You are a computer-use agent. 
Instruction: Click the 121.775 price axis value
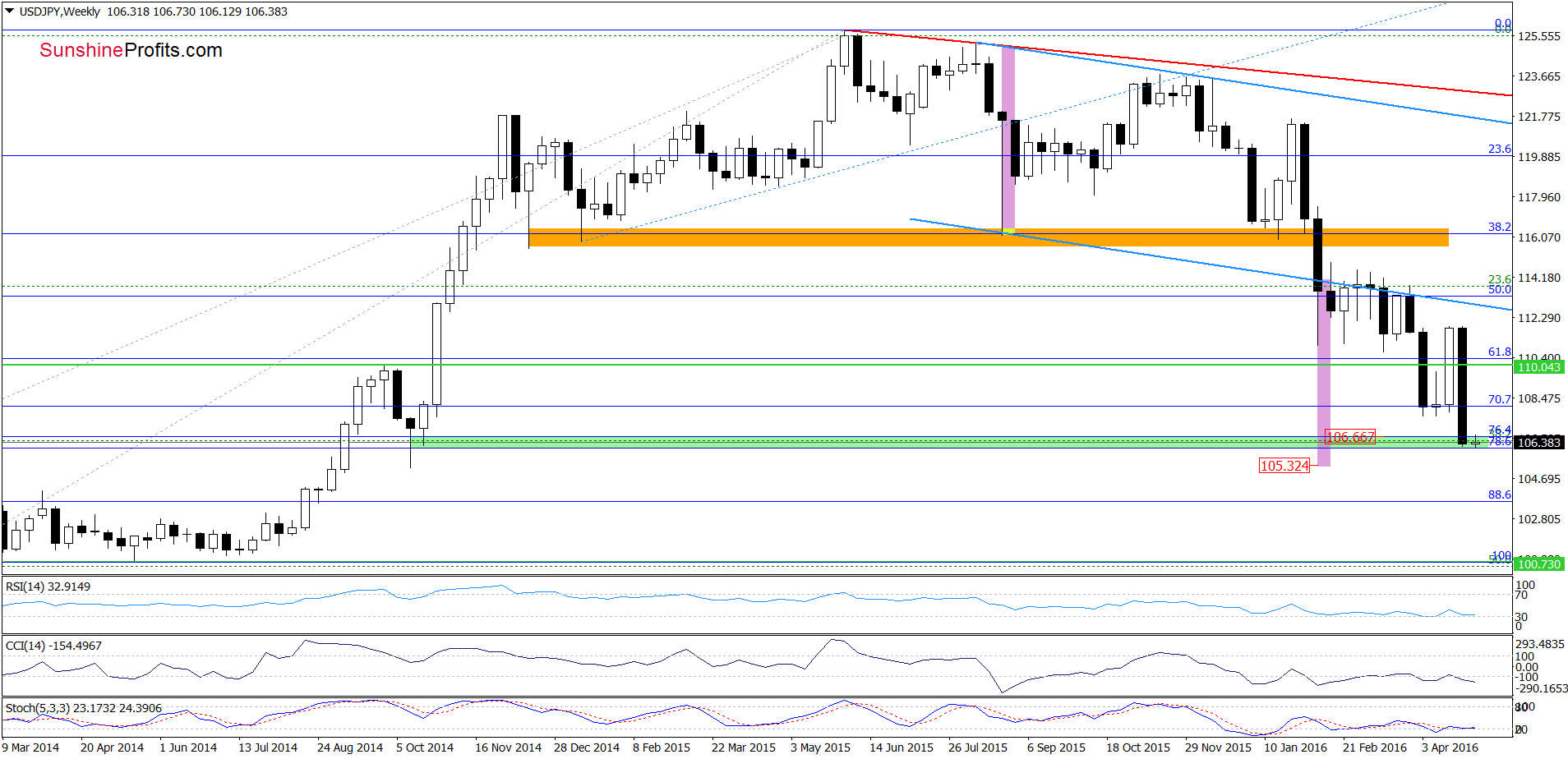pos(1539,117)
